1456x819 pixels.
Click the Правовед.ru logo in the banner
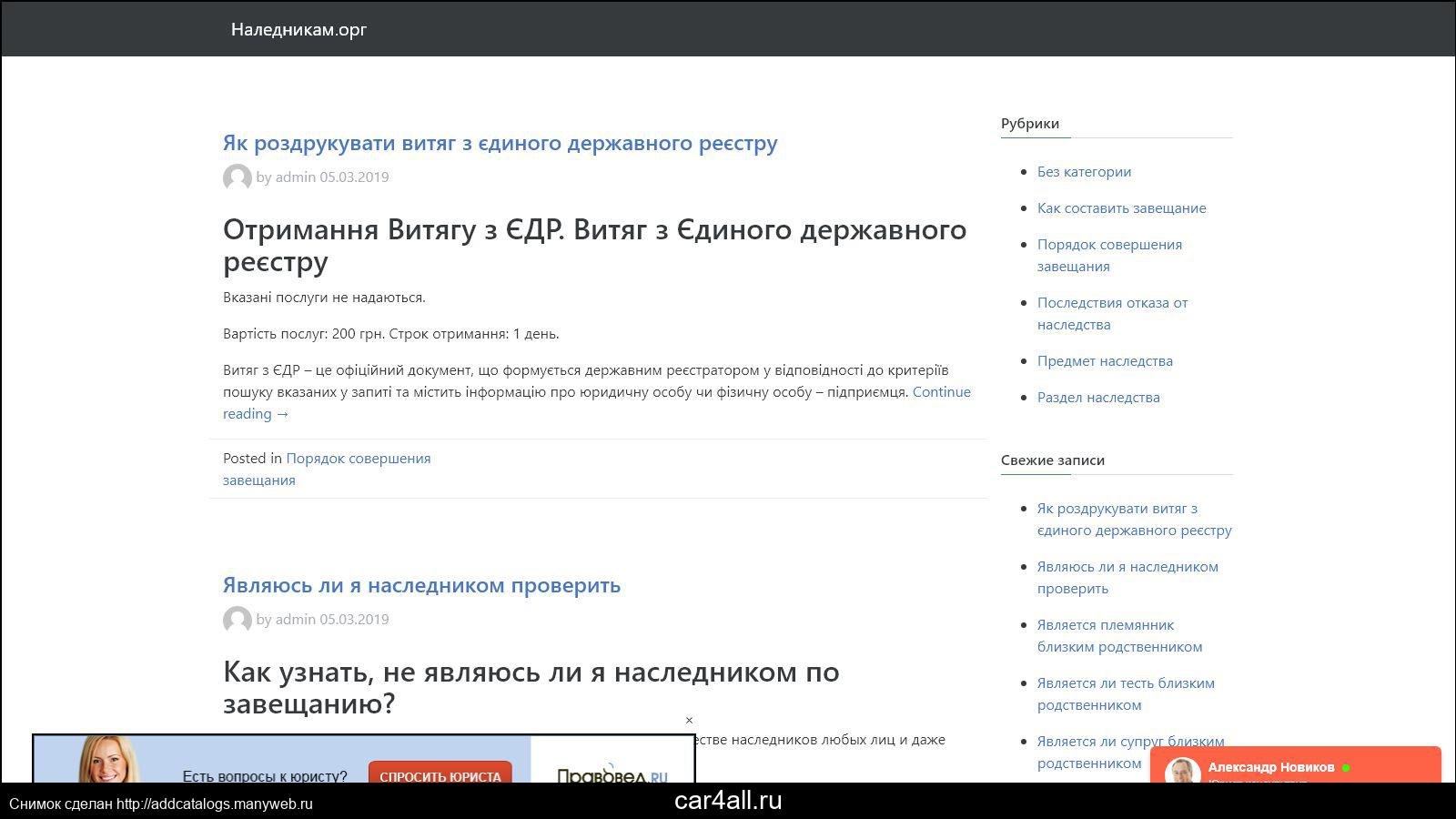click(x=612, y=773)
